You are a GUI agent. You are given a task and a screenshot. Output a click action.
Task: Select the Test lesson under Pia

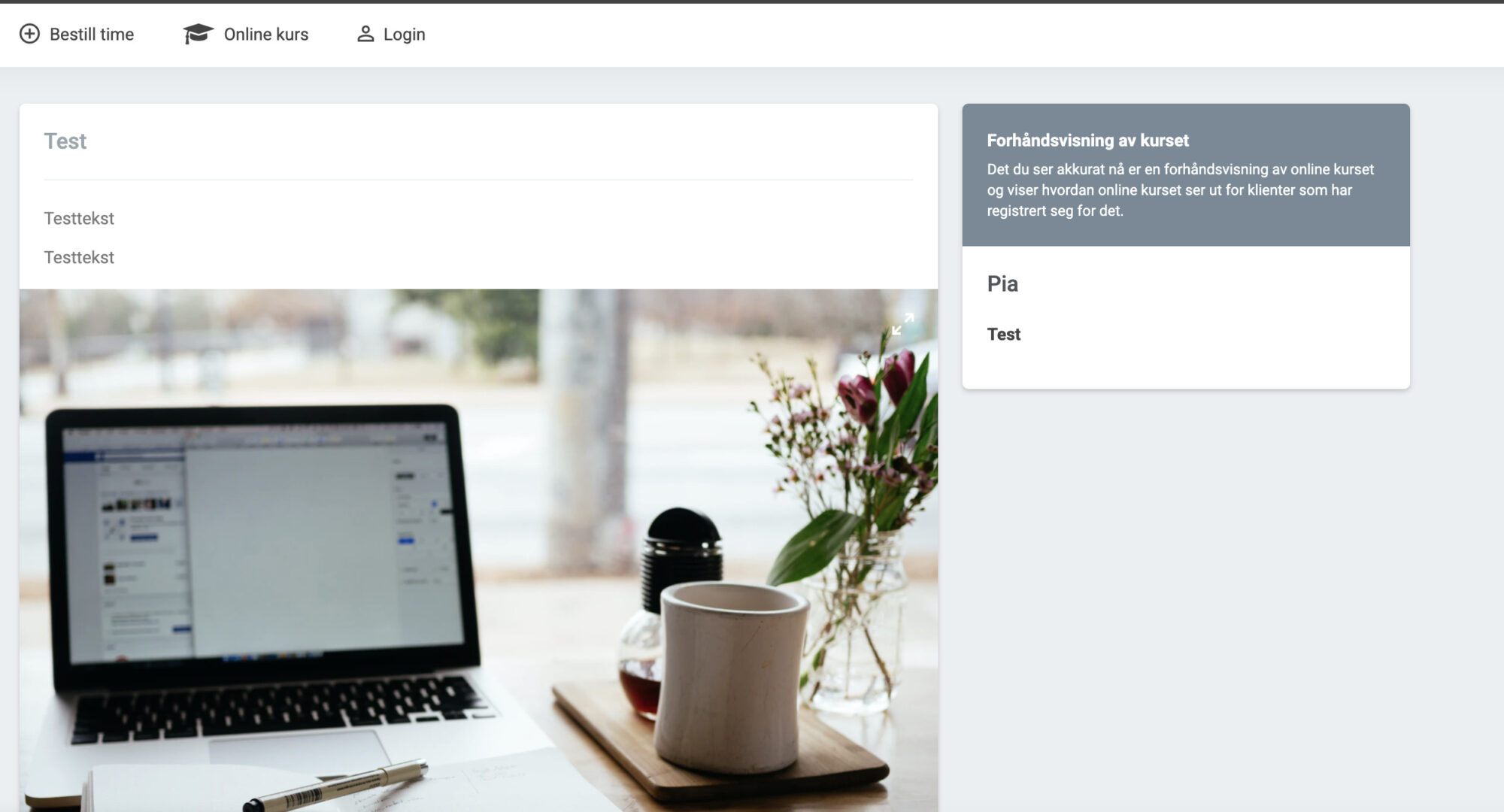(1003, 335)
